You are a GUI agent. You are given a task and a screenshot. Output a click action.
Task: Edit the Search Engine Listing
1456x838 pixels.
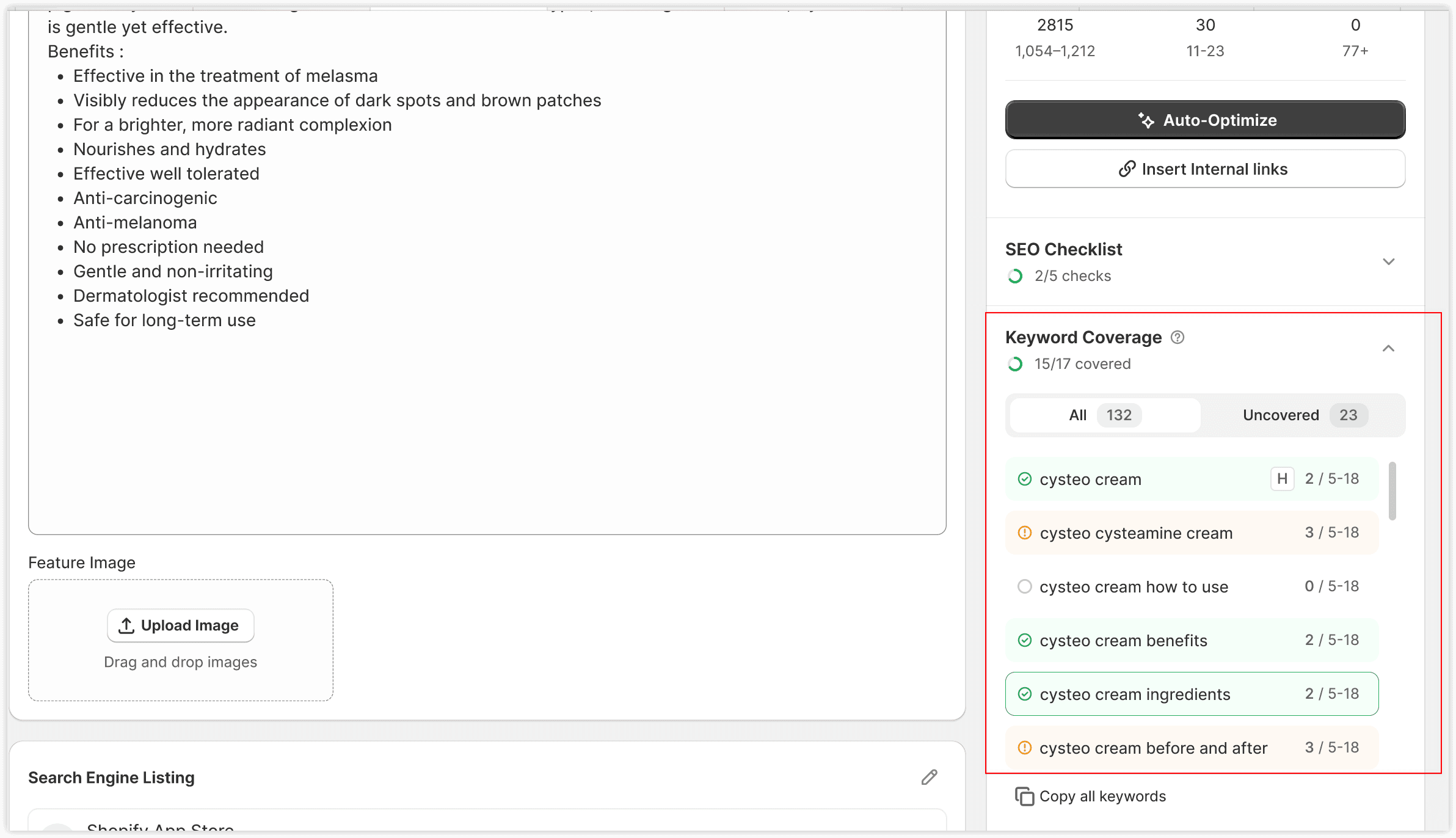(x=930, y=778)
